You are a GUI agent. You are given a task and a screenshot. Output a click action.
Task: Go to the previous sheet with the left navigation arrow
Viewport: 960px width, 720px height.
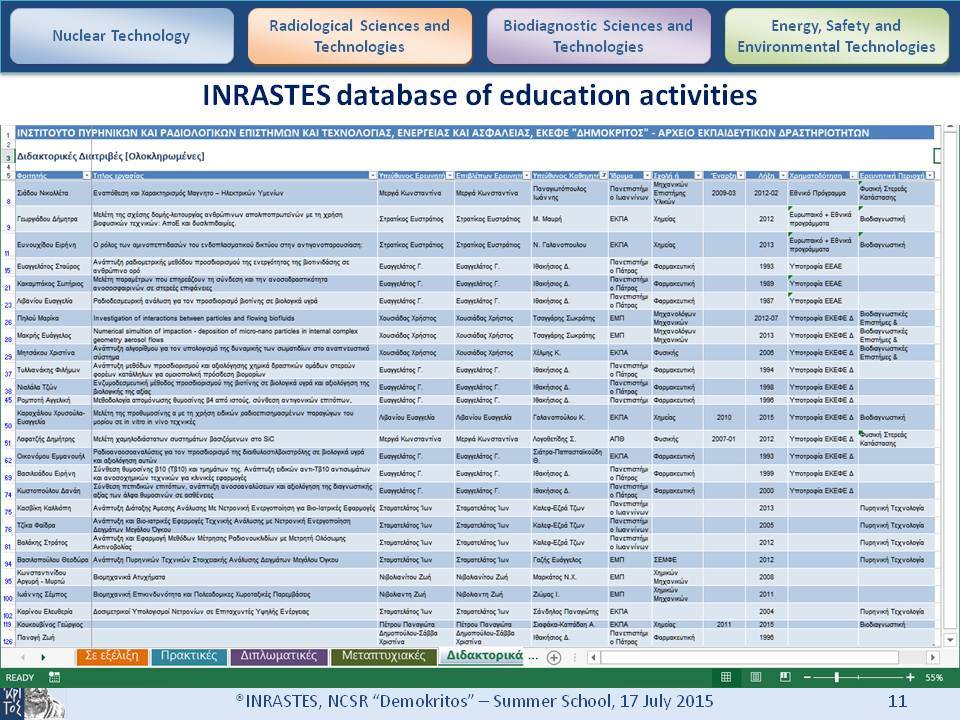23,657
